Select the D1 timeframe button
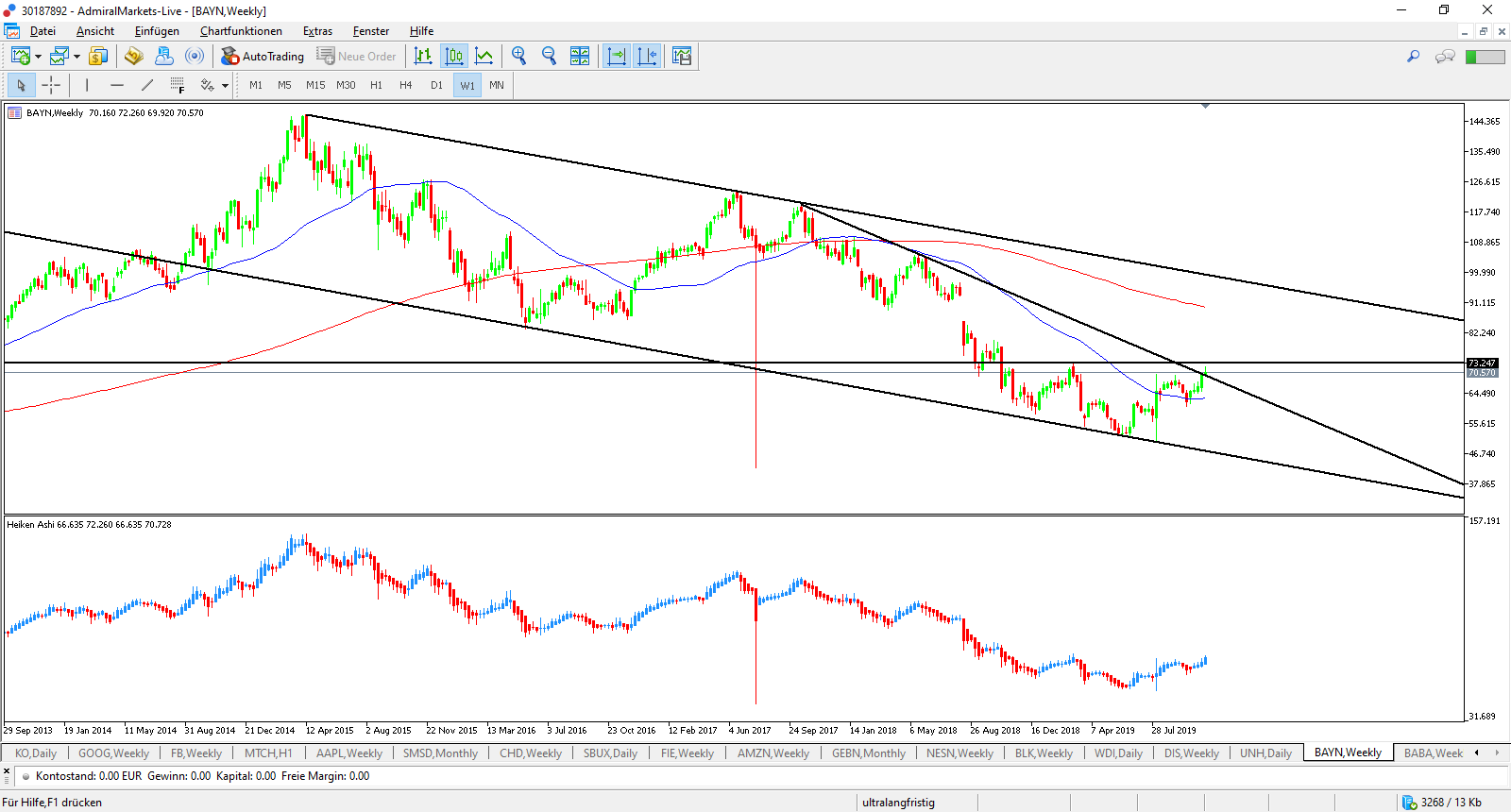The image size is (1511, 812). [436, 86]
